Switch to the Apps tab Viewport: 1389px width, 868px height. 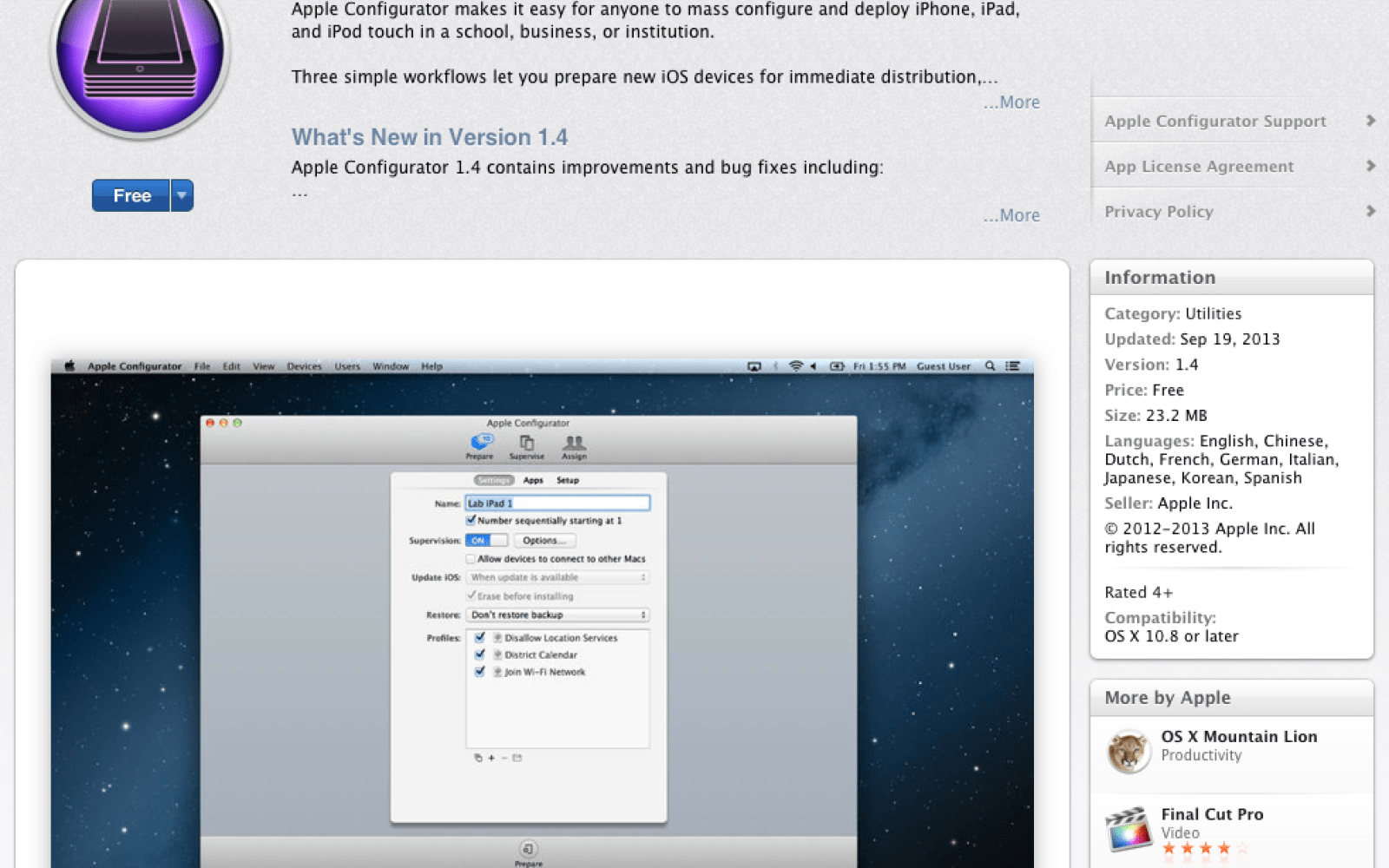[532, 480]
